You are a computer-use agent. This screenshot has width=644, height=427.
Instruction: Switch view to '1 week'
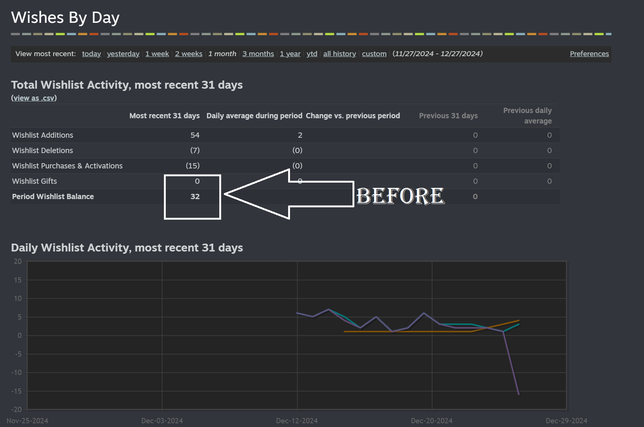tap(157, 54)
